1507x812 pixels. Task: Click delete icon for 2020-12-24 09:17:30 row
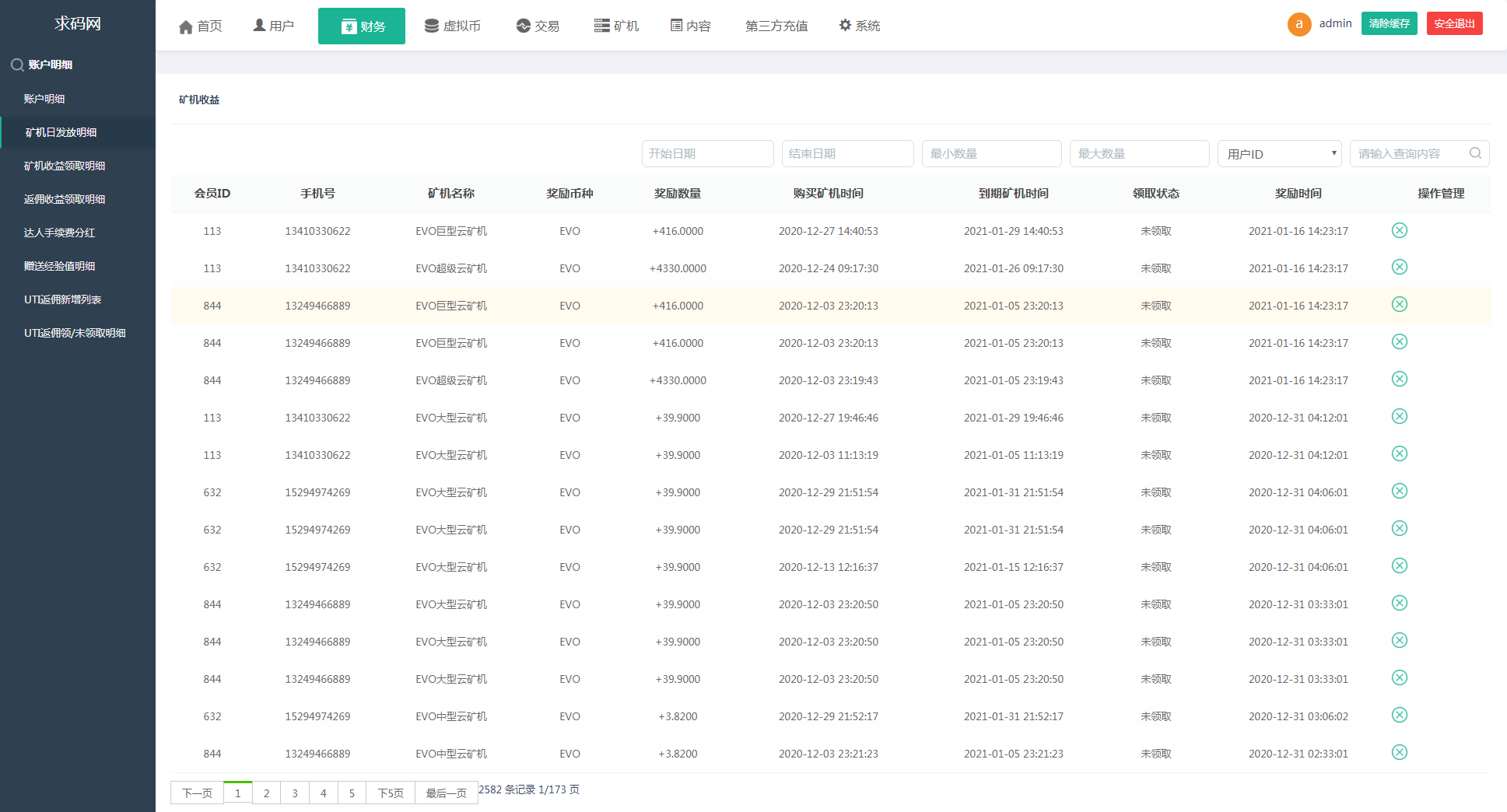(x=1399, y=268)
